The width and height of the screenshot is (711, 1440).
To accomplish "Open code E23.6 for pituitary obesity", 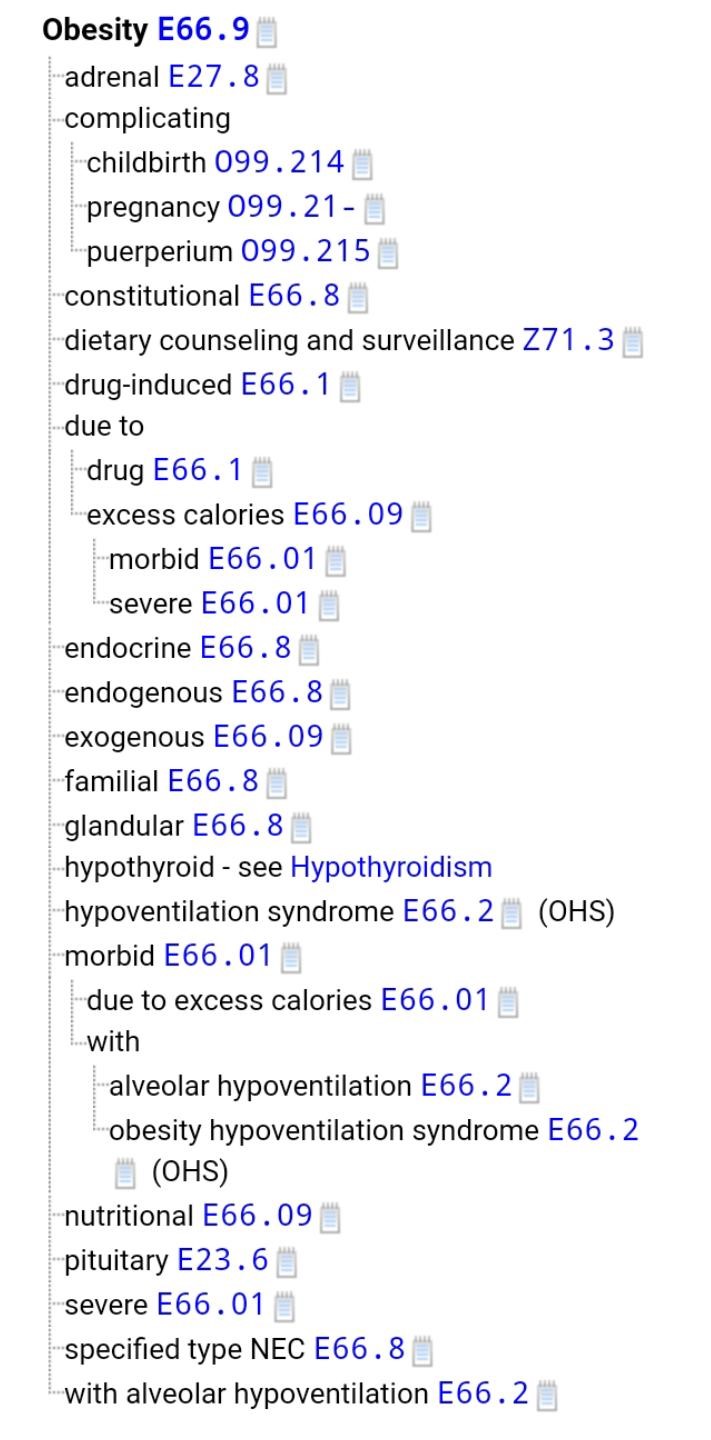I will coord(222,1260).
